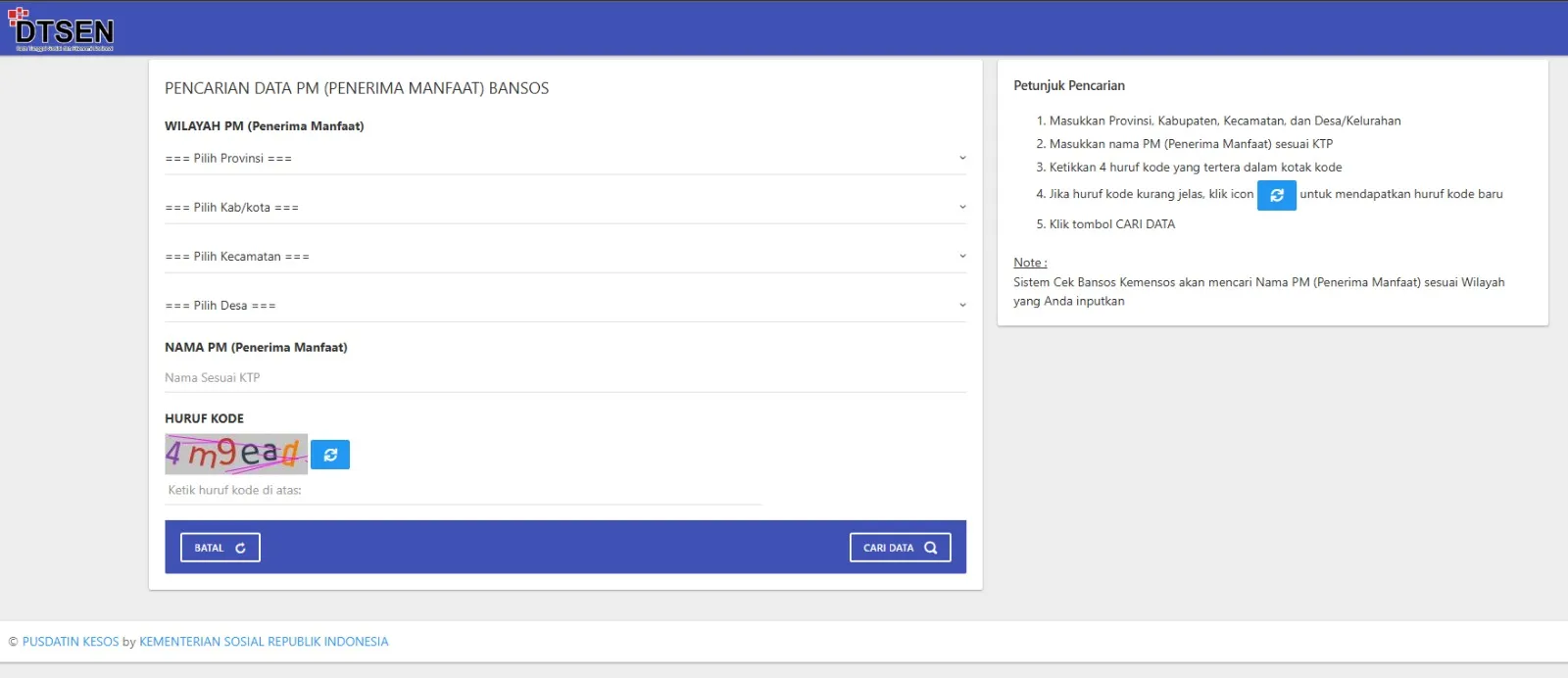
Task: Click the DTSEN logo in the header
Action: pyautogui.click(x=63, y=30)
